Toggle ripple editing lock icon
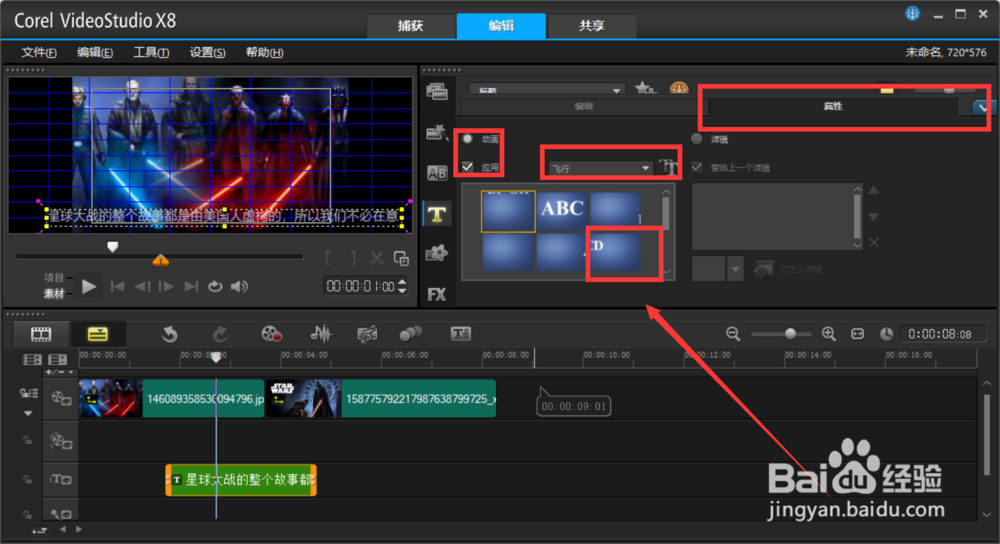Screen dimensions: 1000x544 [29, 393]
